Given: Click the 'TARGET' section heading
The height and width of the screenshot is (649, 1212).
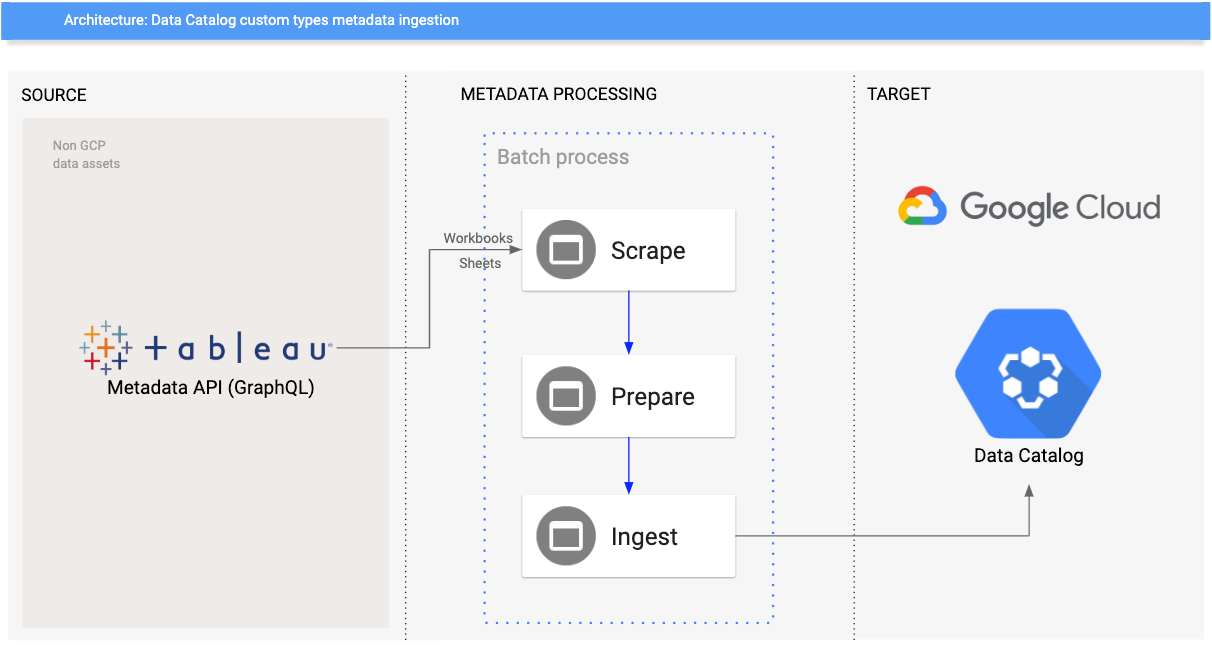Looking at the screenshot, I should click(x=899, y=94).
